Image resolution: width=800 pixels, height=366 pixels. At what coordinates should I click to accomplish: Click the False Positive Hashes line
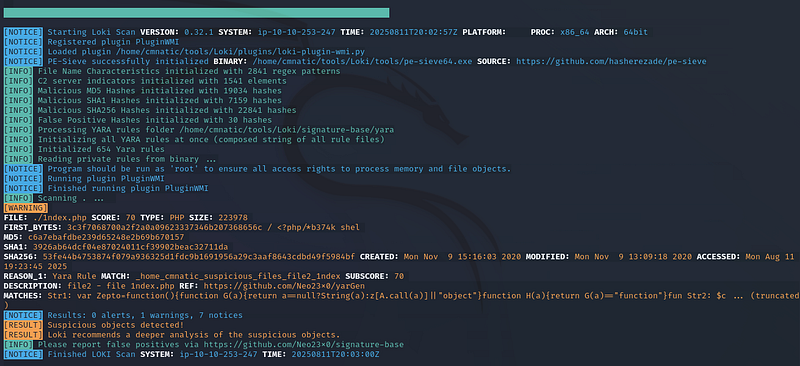[x=155, y=120]
